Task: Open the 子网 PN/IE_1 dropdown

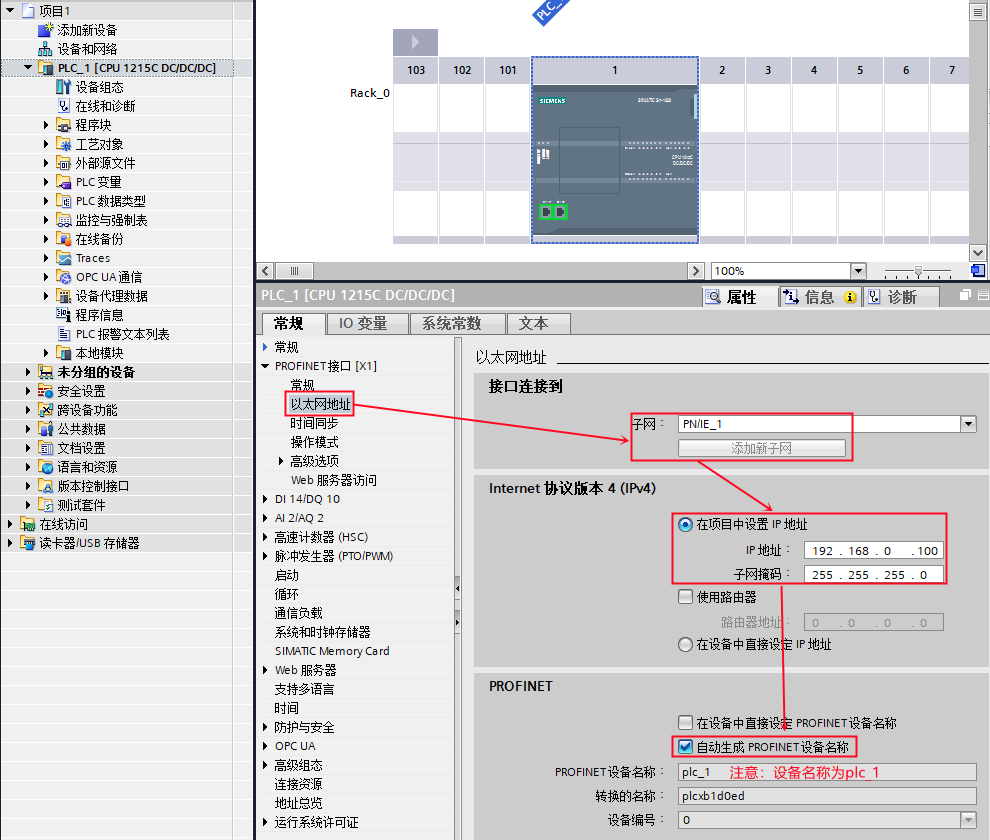Action: (969, 424)
